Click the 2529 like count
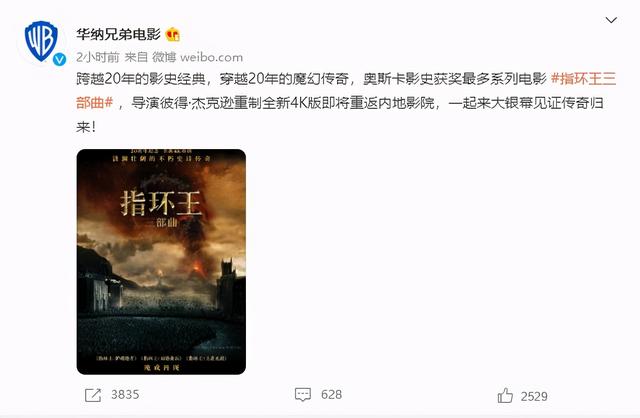 534,396
